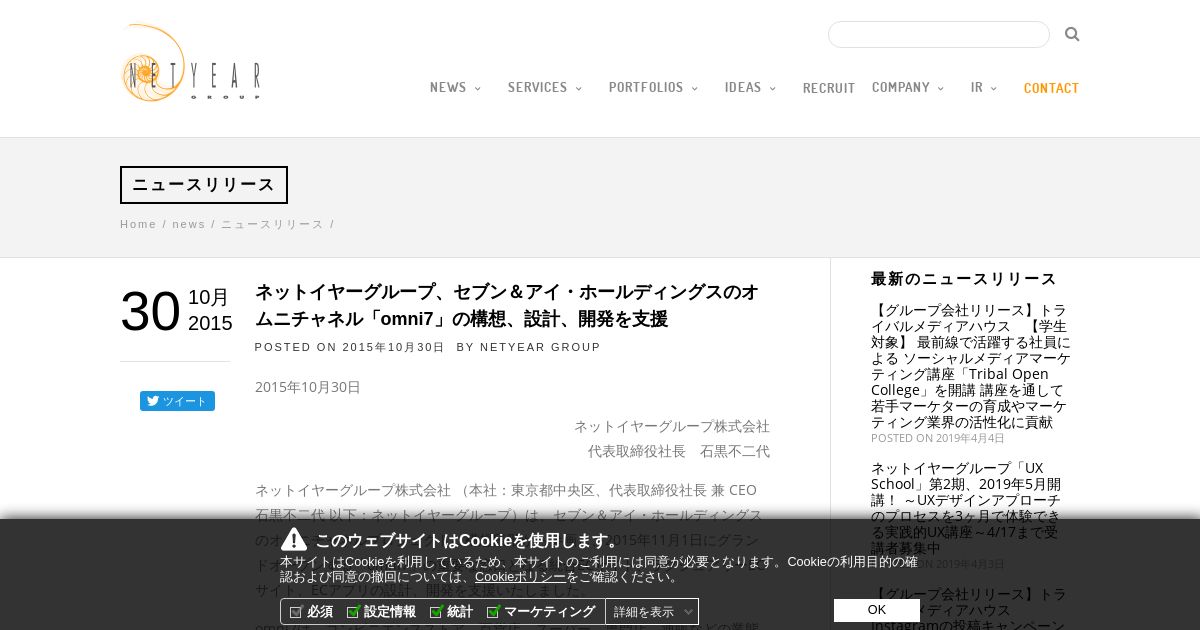Click the cookie warning triangle icon
The height and width of the screenshot is (630, 1200).
point(294,539)
